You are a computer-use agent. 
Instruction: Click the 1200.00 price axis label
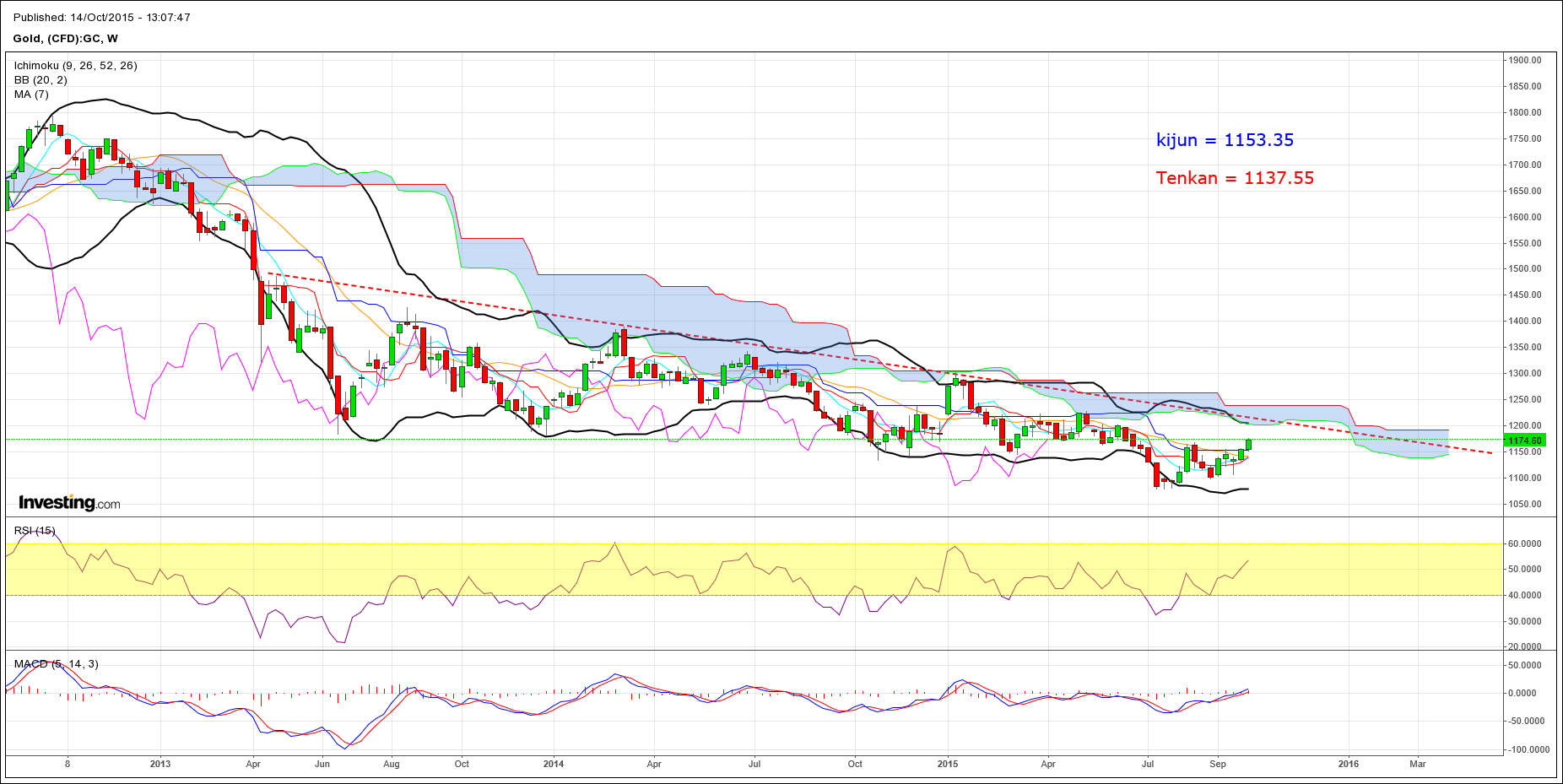pyautogui.click(x=1525, y=425)
